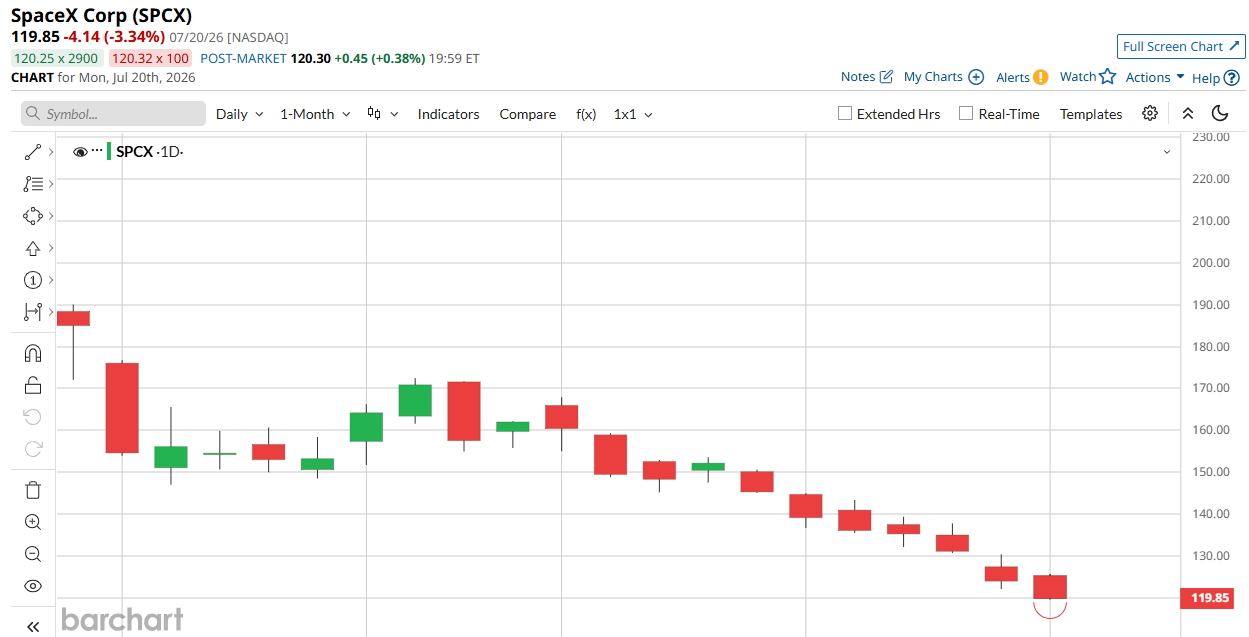Collapse the drawing toolbar with double chevron
Image resolution: width=1249 pixels, height=637 pixels.
[x=32, y=627]
